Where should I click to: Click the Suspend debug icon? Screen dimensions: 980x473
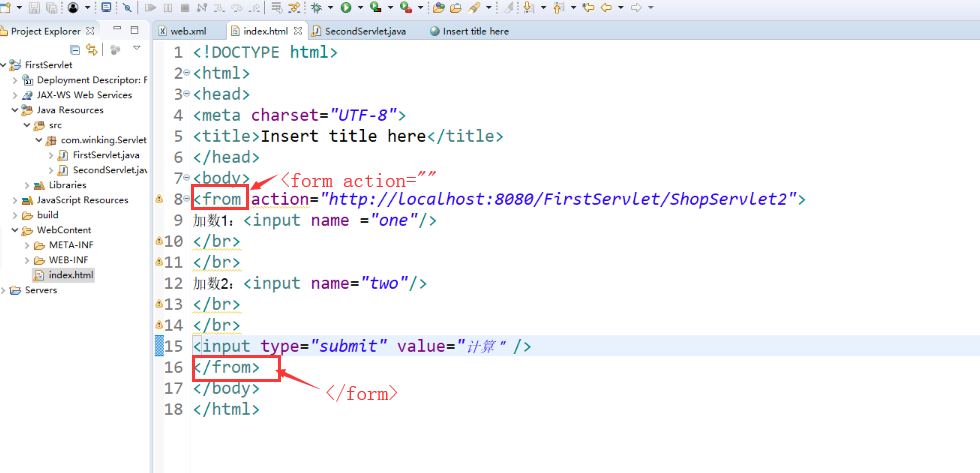point(168,7)
